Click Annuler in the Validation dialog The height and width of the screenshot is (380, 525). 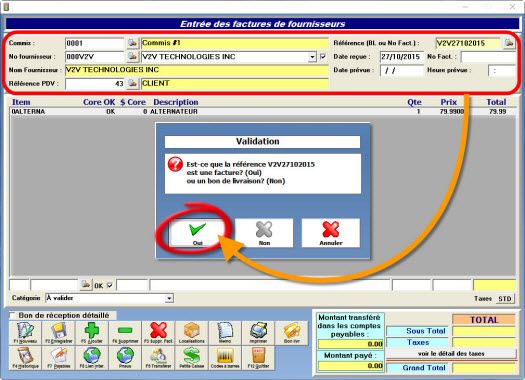(331, 233)
